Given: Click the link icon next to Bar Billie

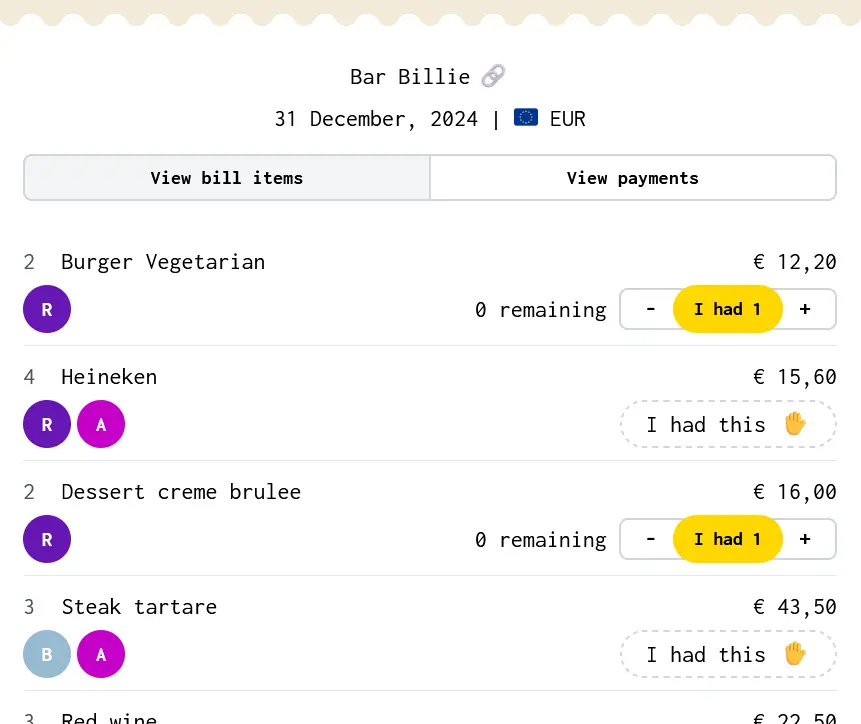Looking at the screenshot, I should coord(491,75).
